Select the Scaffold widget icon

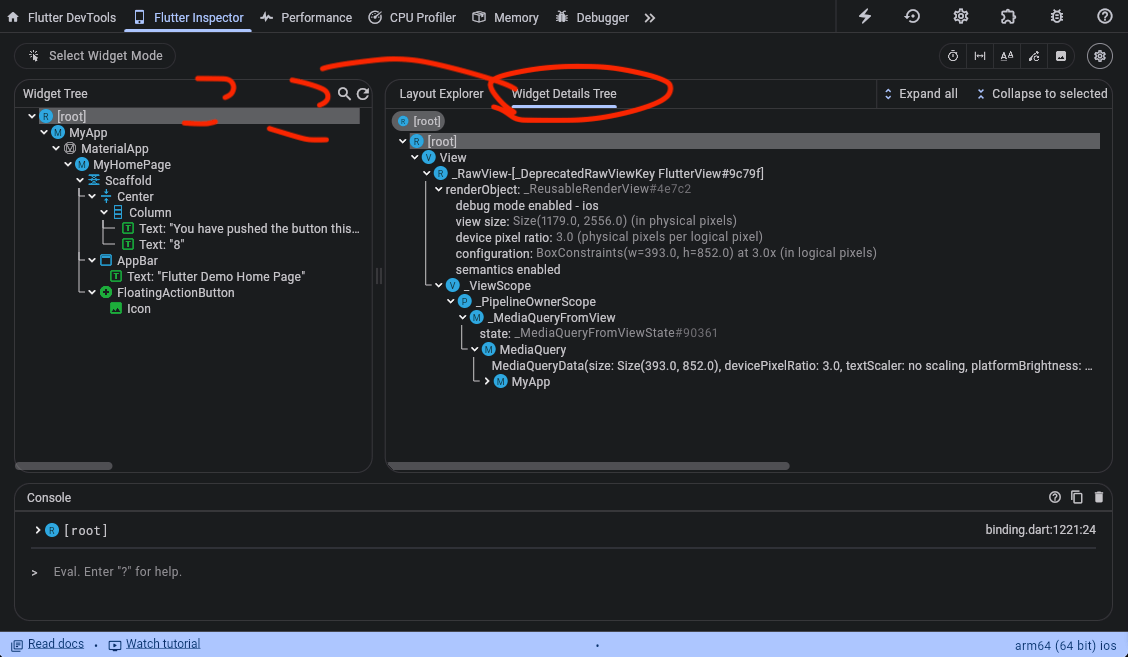pyautogui.click(x=94, y=181)
